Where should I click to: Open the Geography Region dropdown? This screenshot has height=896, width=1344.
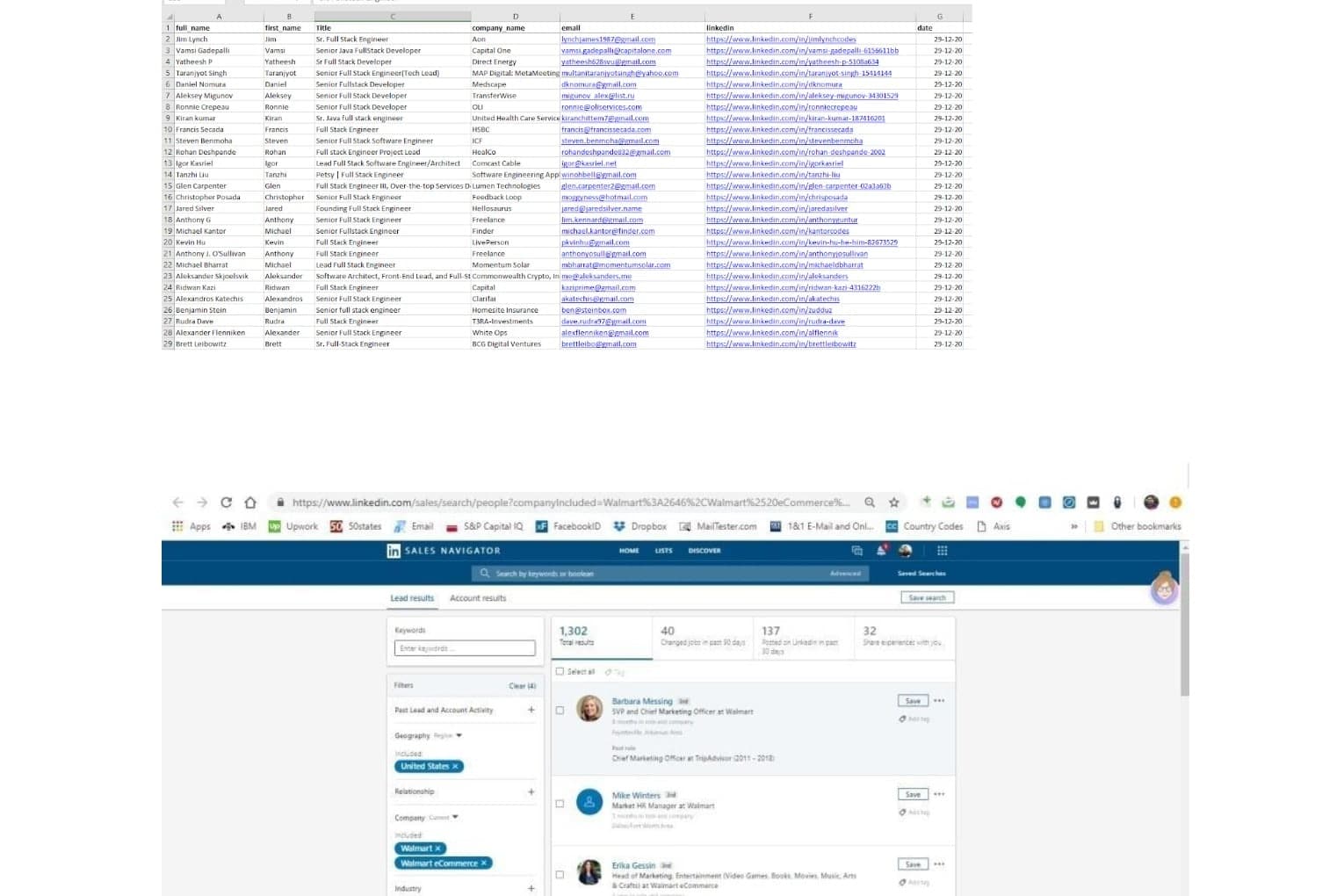point(448,735)
